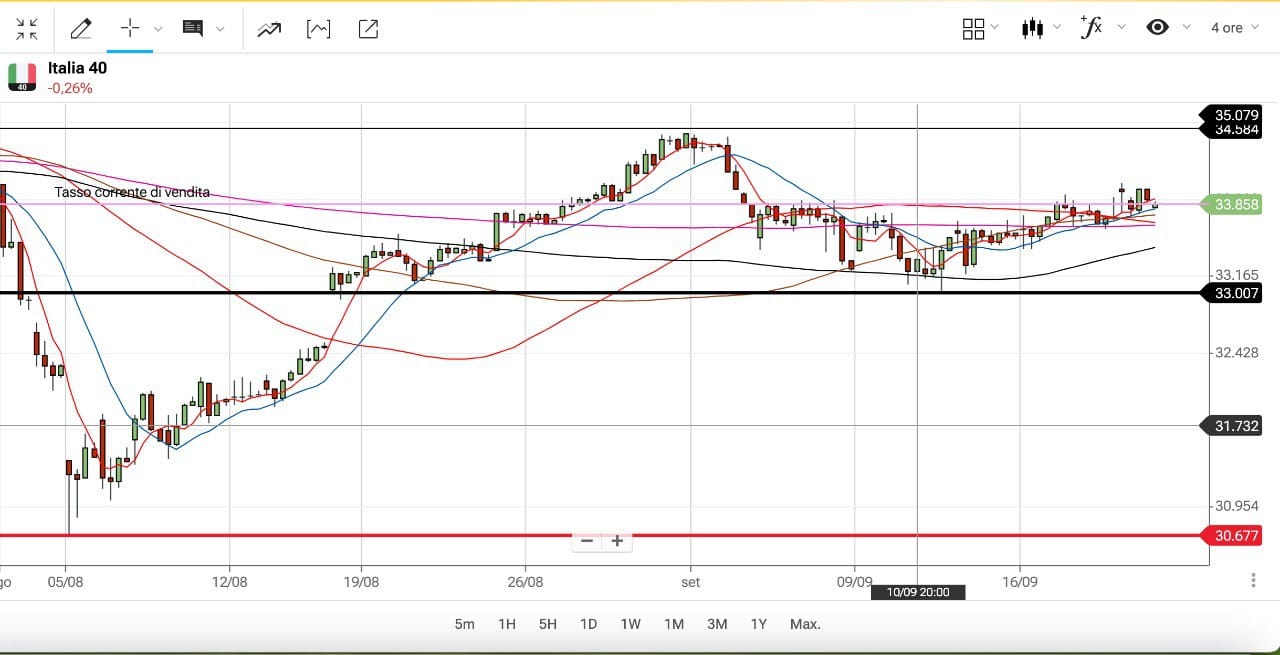The image size is (1280, 655).
Task: Click the 30.954 price axis value
Action: 1236,506
